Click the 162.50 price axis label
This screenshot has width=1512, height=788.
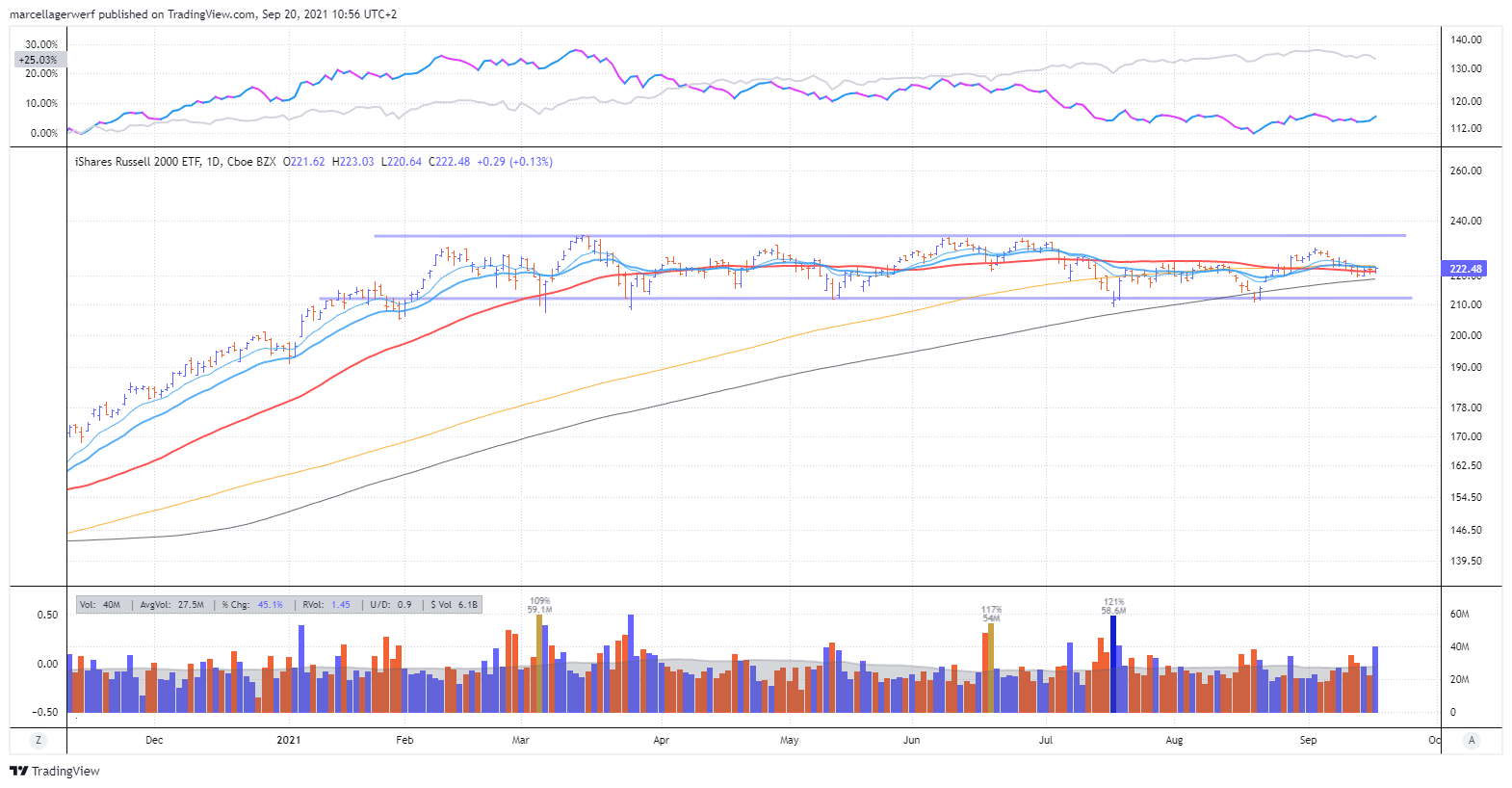coord(1466,465)
